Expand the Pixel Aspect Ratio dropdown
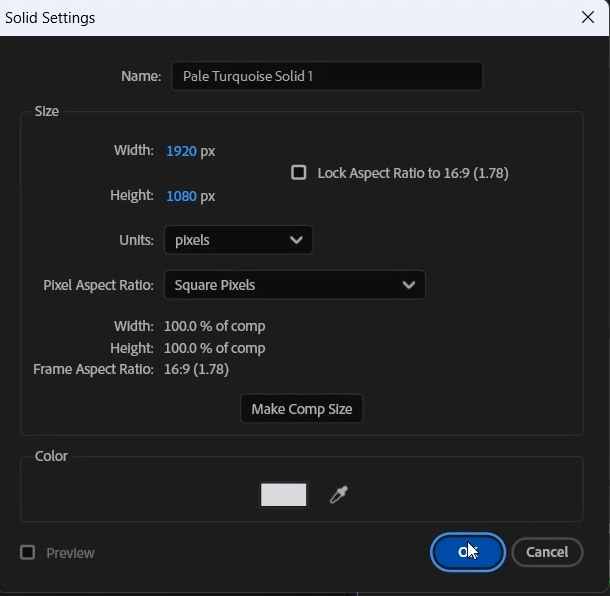Image resolution: width=610 pixels, height=596 pixels. point(294,285)
